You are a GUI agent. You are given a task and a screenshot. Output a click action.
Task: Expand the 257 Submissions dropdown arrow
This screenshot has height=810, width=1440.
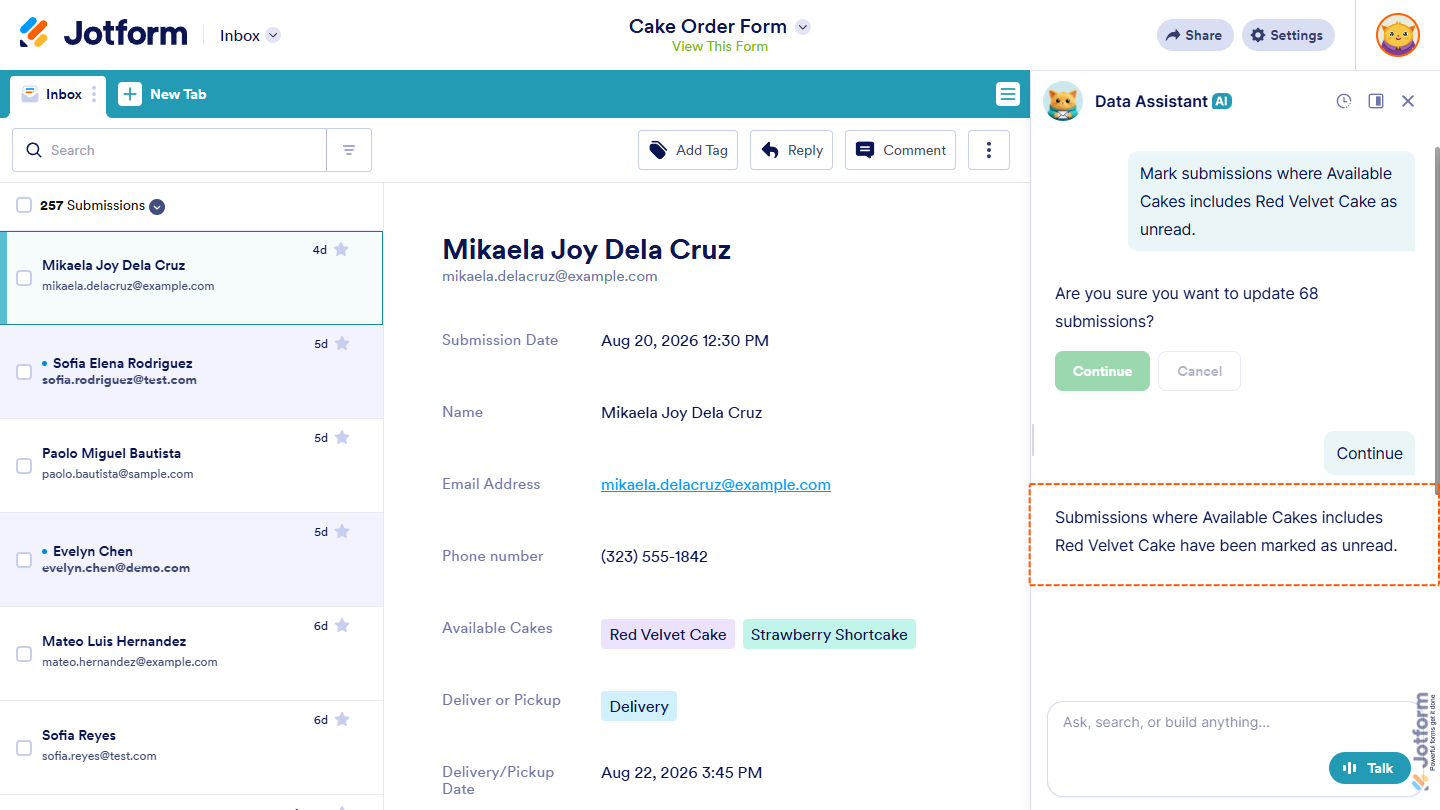click(x=157, y=206)
